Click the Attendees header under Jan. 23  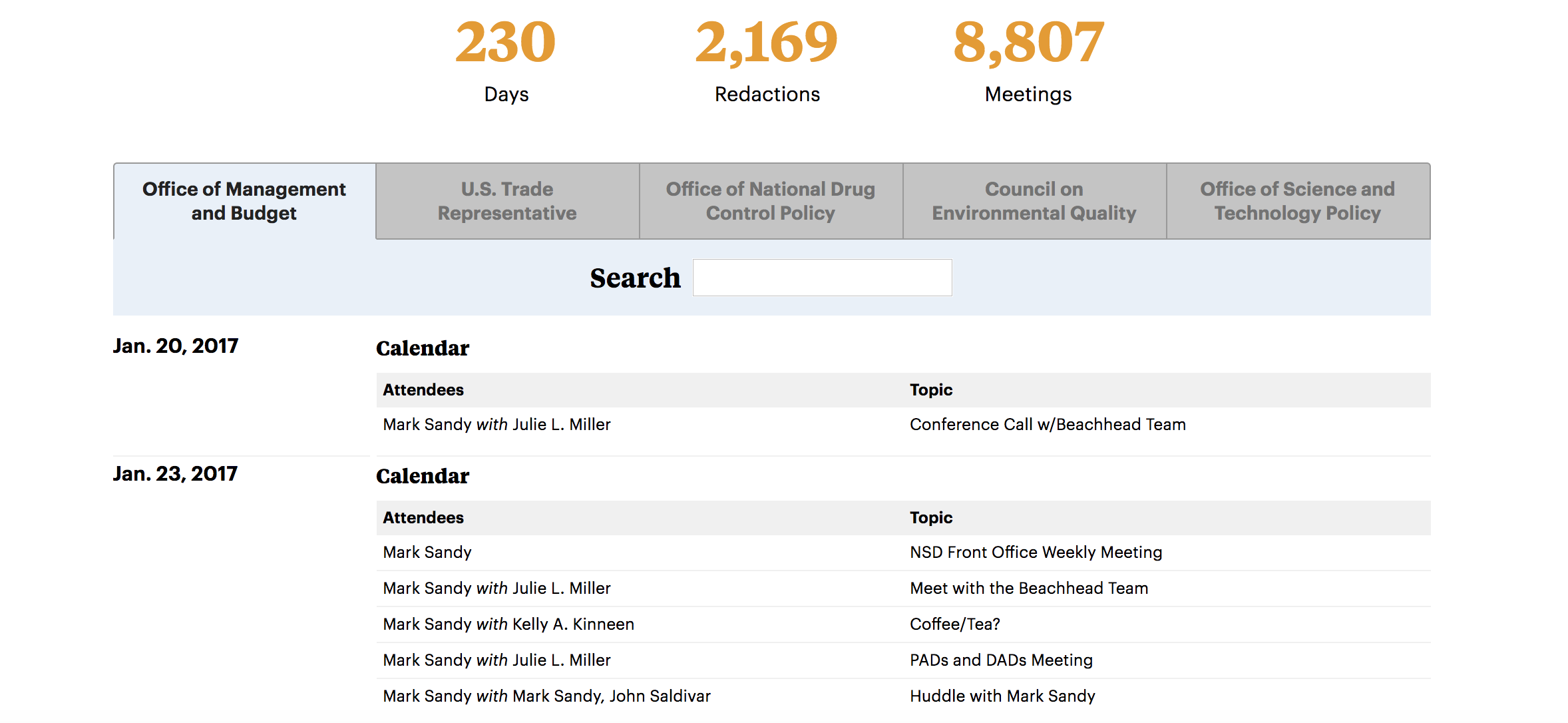click(423, 518)
